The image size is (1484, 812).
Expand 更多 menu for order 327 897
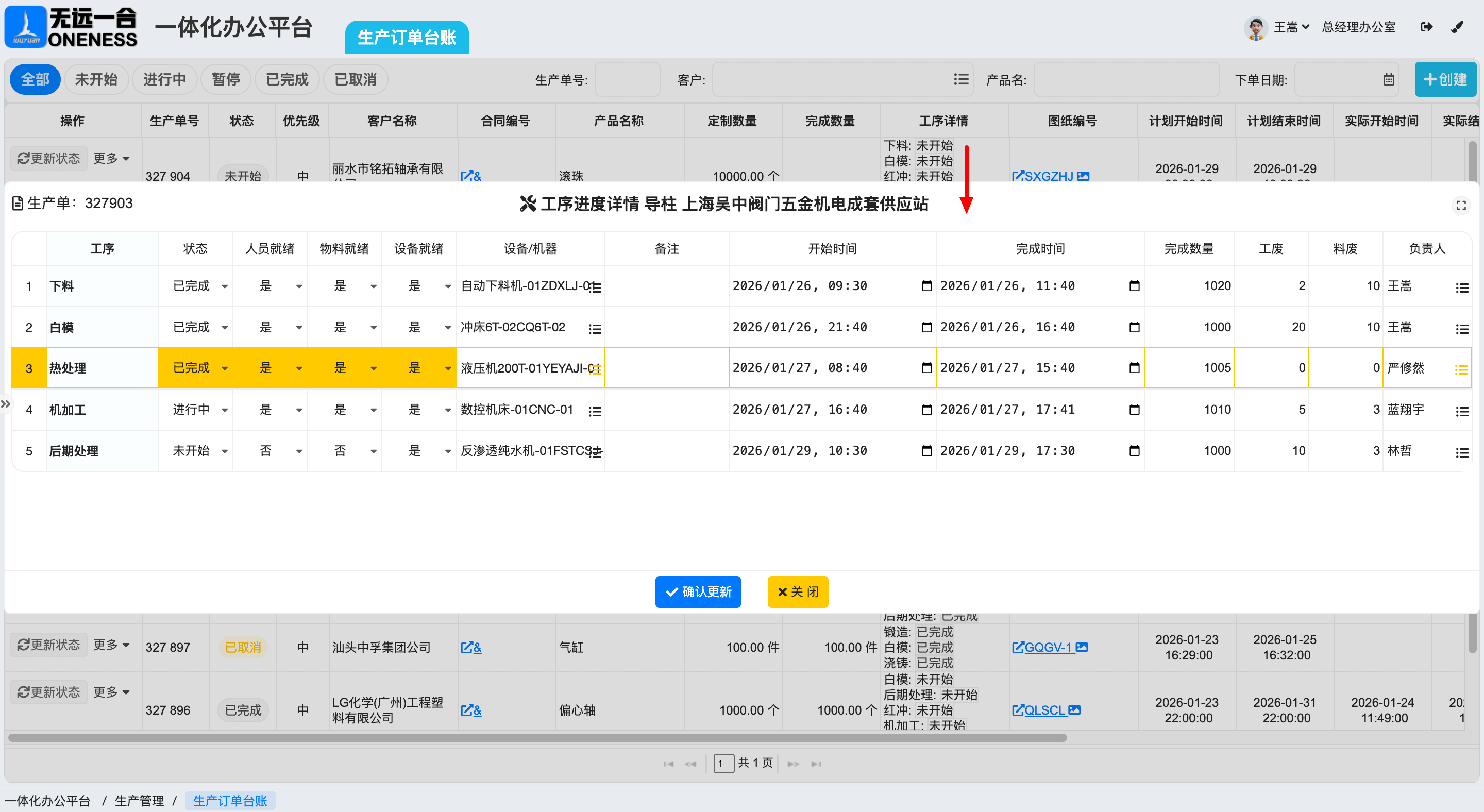click(x=112, y=645)
